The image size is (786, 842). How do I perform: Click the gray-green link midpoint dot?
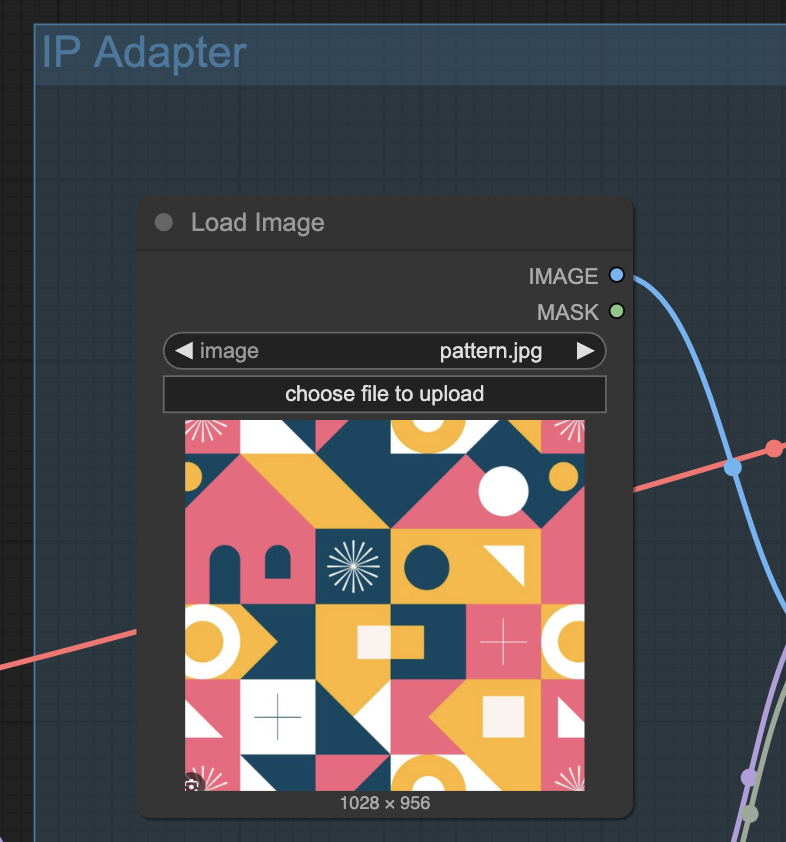[750, 814]
